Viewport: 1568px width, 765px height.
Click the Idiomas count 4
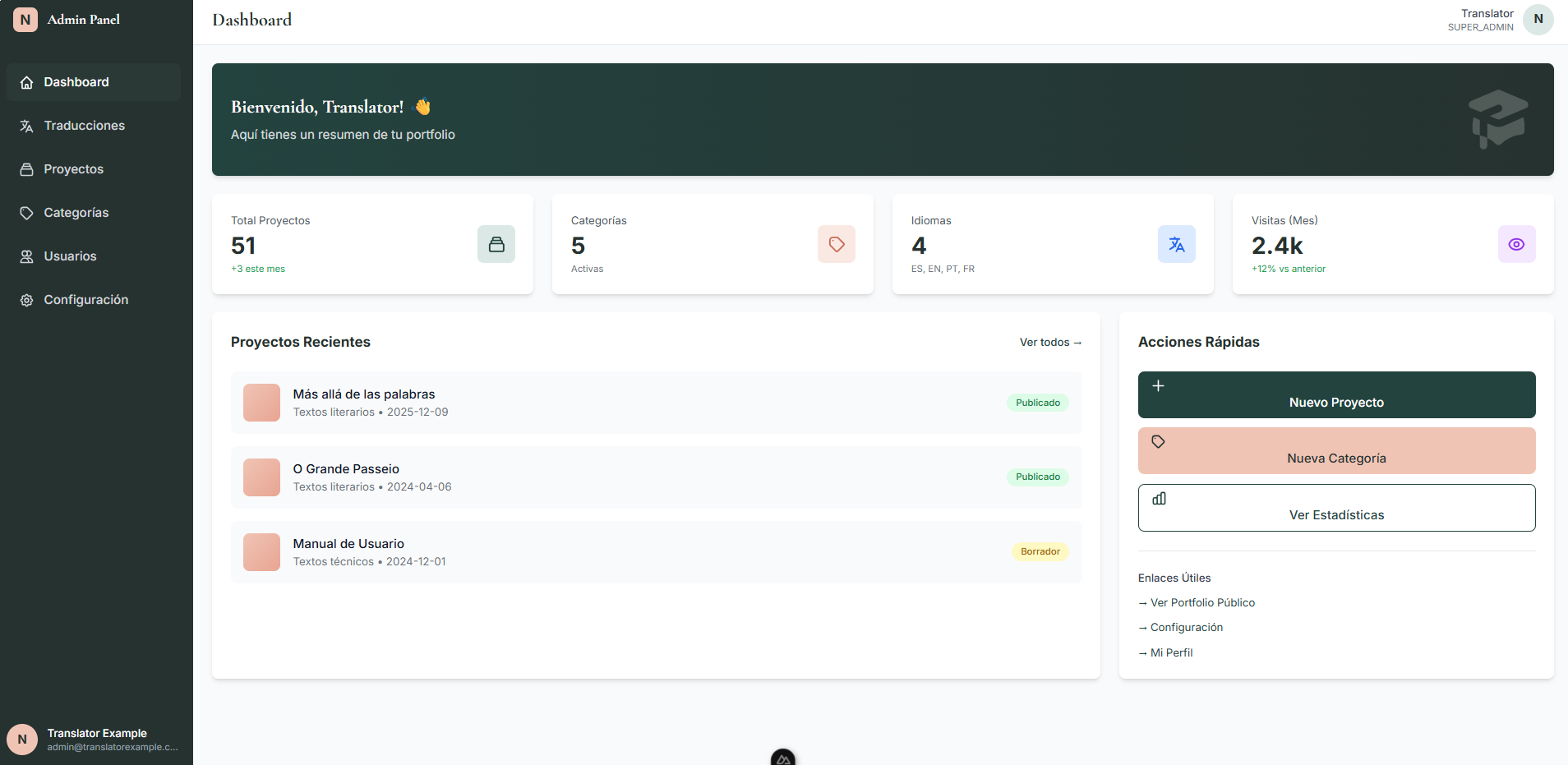point(919,246)
